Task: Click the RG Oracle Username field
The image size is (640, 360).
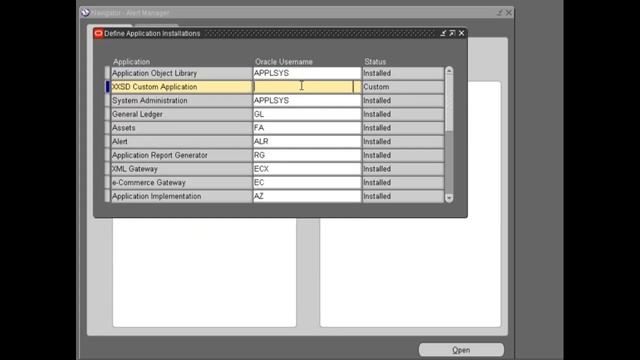Action: (307, 155)
